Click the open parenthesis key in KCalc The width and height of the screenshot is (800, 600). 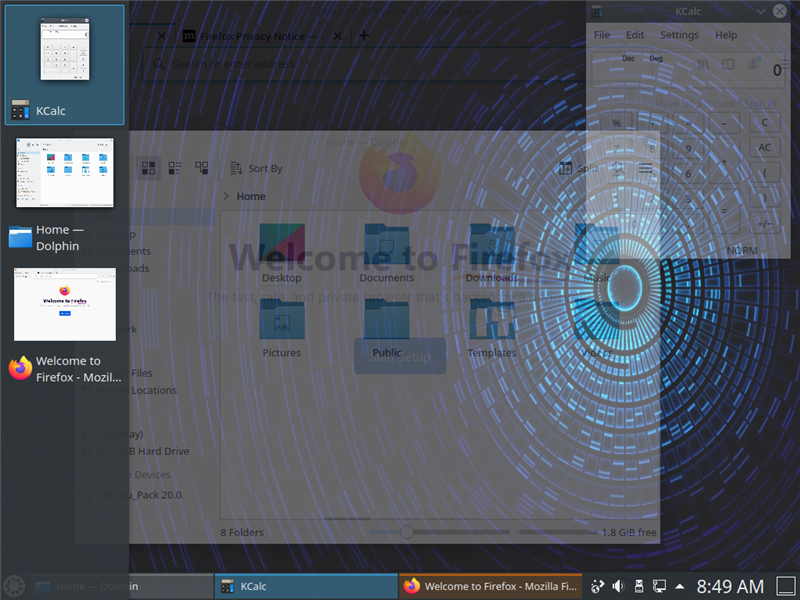764,173
